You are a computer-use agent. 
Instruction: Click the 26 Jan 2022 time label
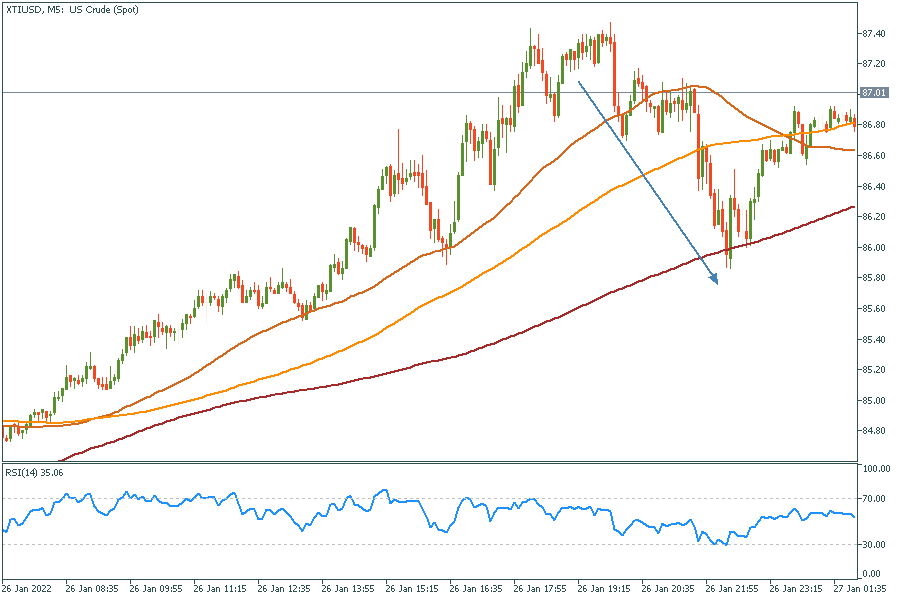point(26,589)
